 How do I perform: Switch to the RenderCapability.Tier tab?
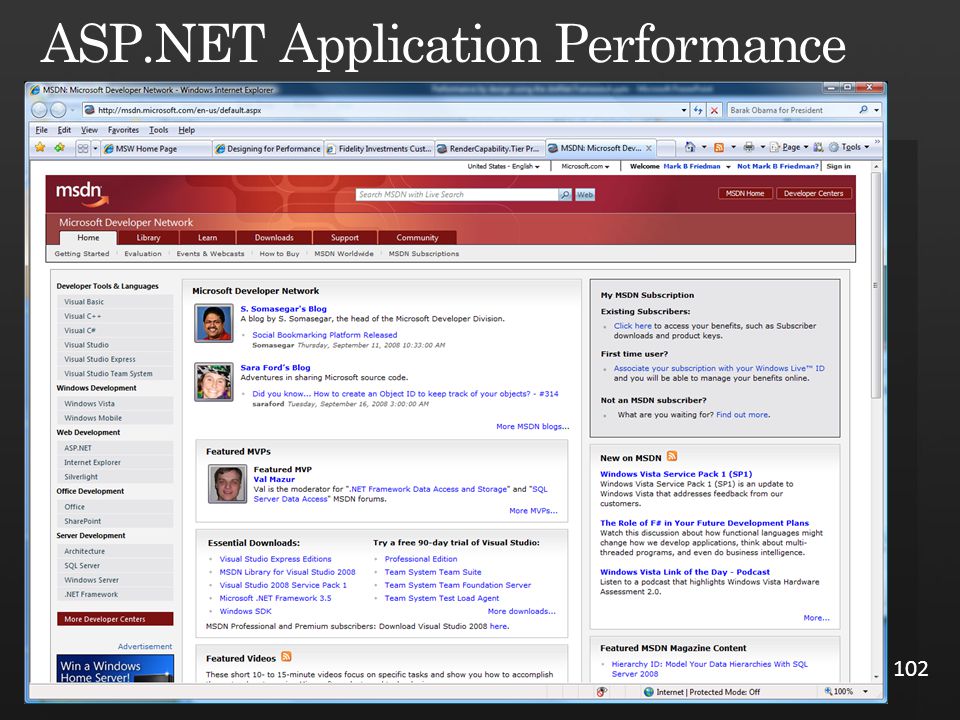[490, 148]
